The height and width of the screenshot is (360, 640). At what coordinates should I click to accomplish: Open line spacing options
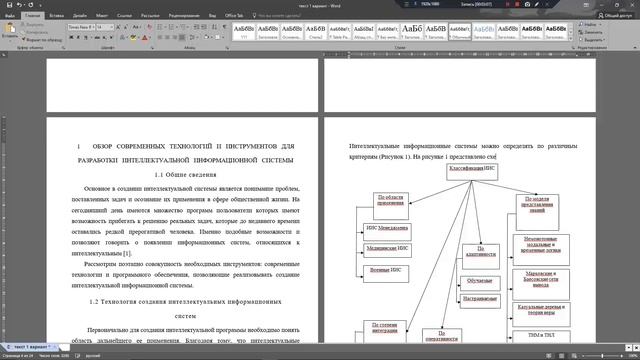pos(193,38)
